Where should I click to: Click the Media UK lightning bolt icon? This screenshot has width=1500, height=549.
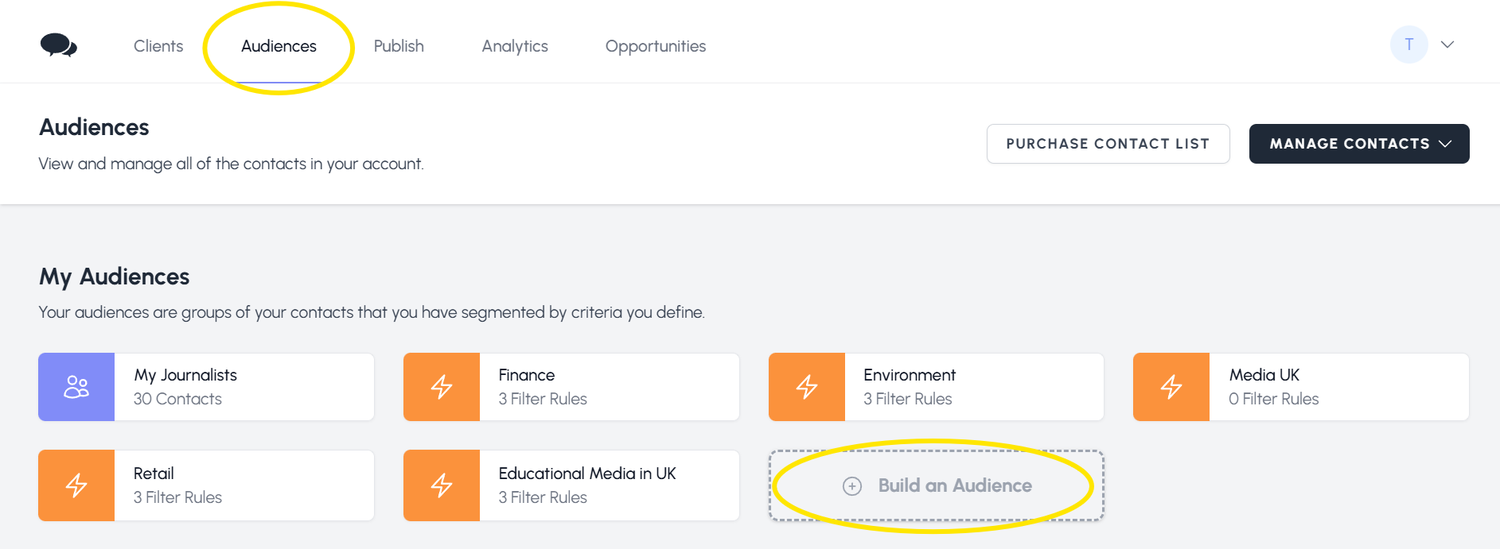1171,387
